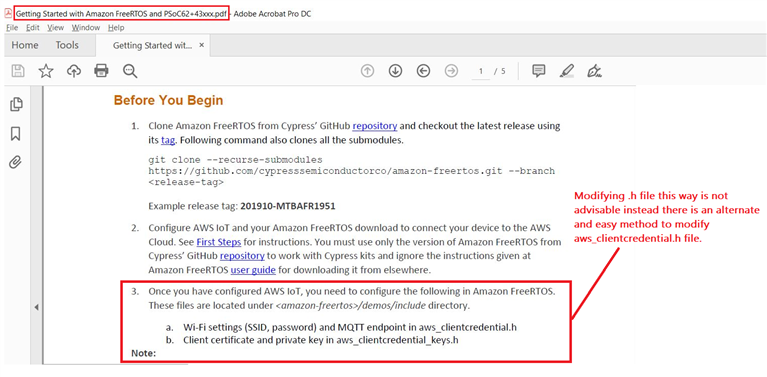
Task: Follow the 'repository' link in step 1
Action: click(x=375, y=126)
